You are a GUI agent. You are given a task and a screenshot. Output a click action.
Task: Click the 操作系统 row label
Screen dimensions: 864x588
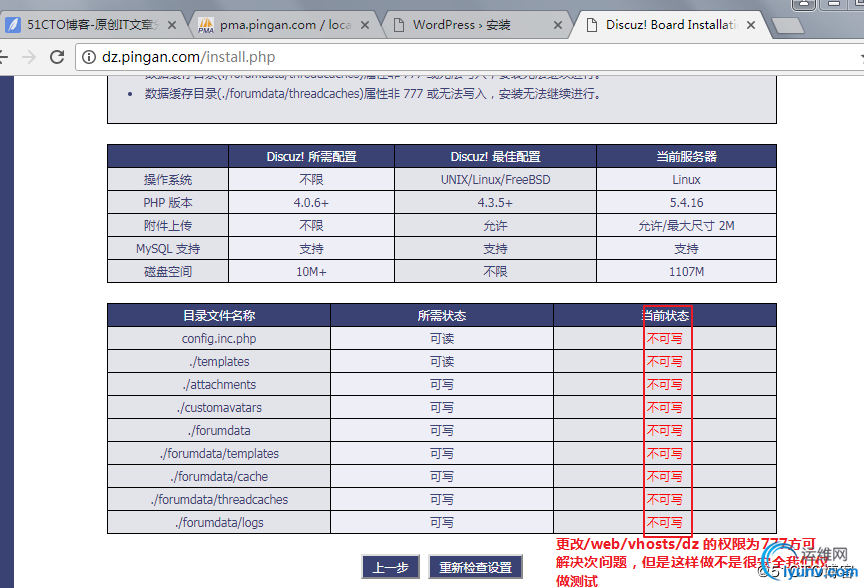click(x=168, y=180)
